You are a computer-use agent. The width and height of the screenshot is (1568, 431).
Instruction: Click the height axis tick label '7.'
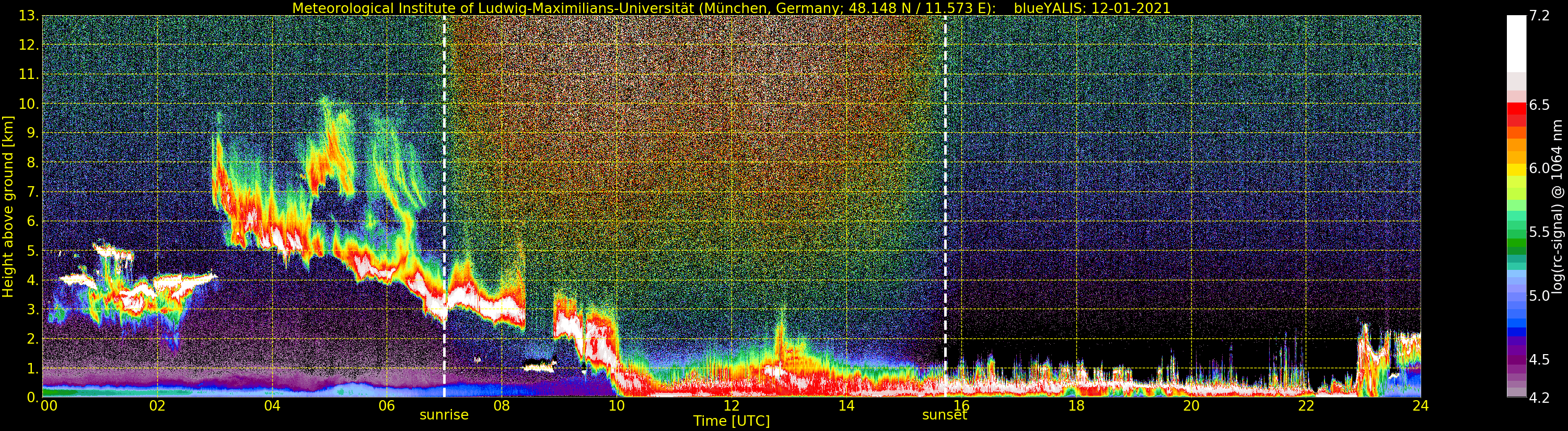coord(33,192)
